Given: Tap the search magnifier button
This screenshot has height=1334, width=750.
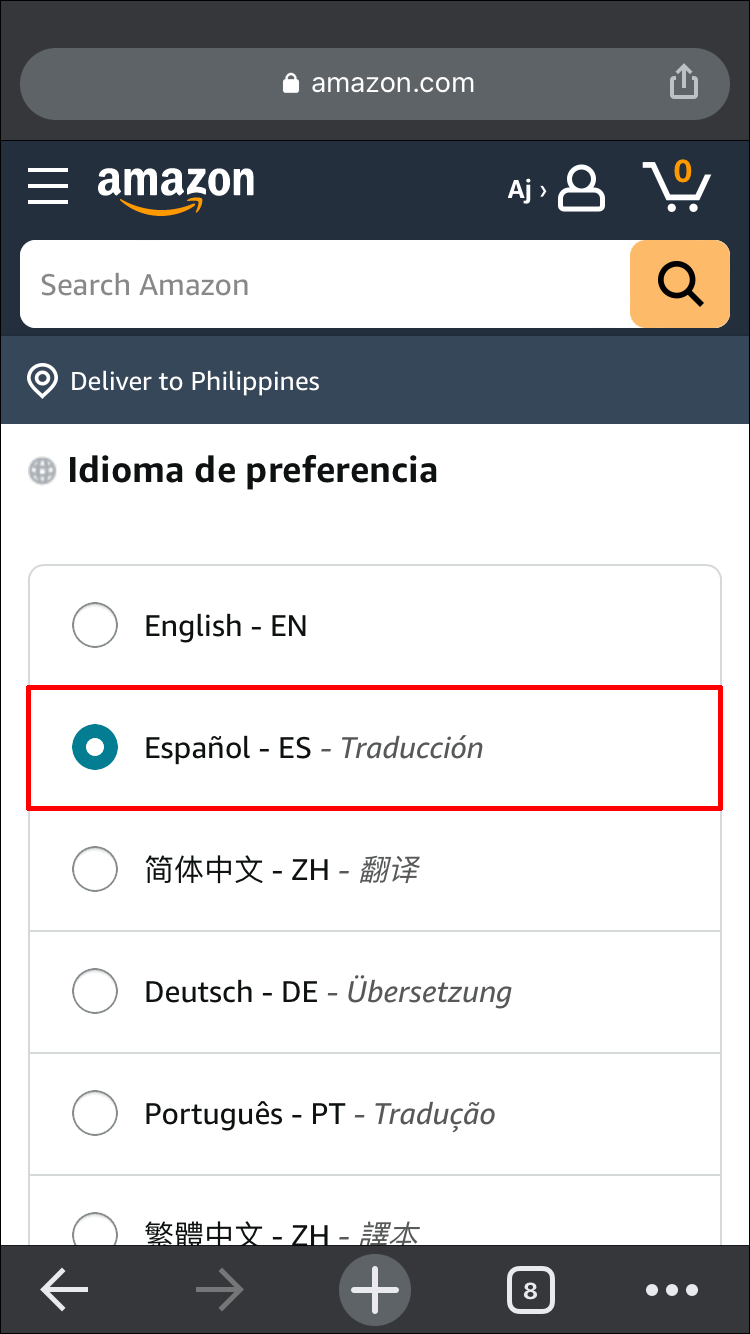Looking at the screenshot, I should click(x=679, y=284).
